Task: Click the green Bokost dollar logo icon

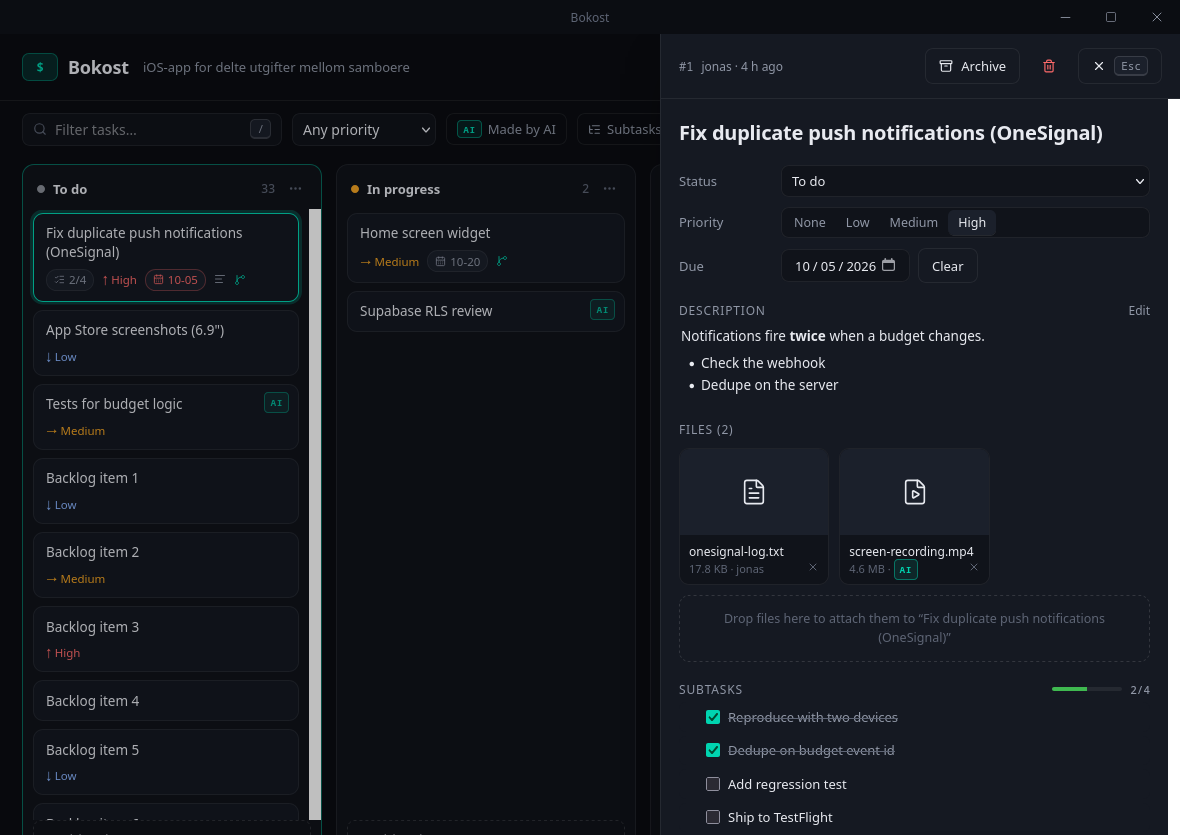Action: point(40,67)
